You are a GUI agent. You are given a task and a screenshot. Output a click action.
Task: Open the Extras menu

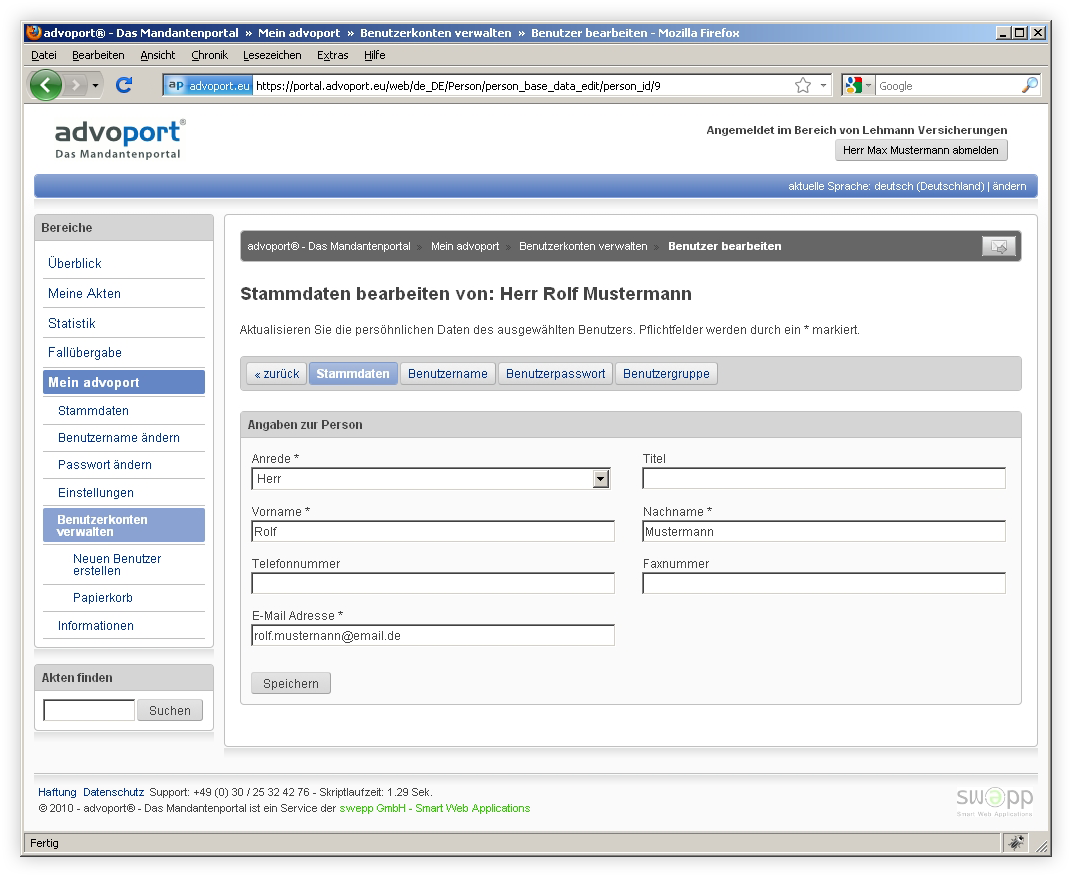pos(332,55)
